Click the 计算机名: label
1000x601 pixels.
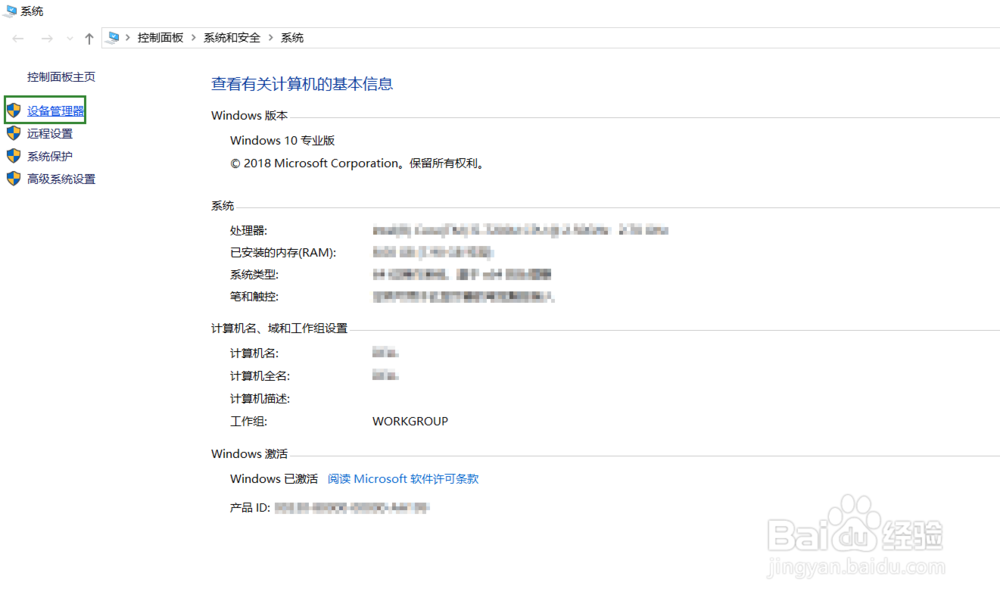point(254,353)
